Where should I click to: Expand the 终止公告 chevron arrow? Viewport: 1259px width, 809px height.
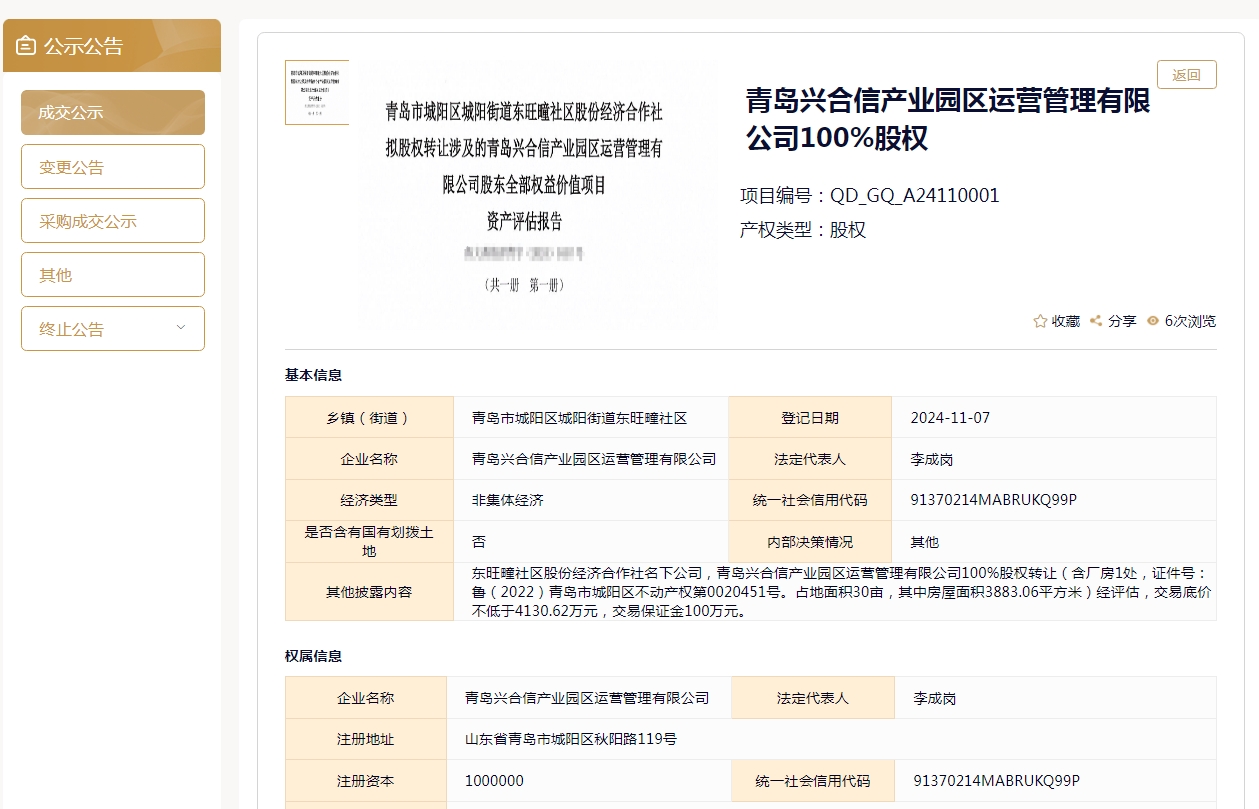tap(181, 328)
